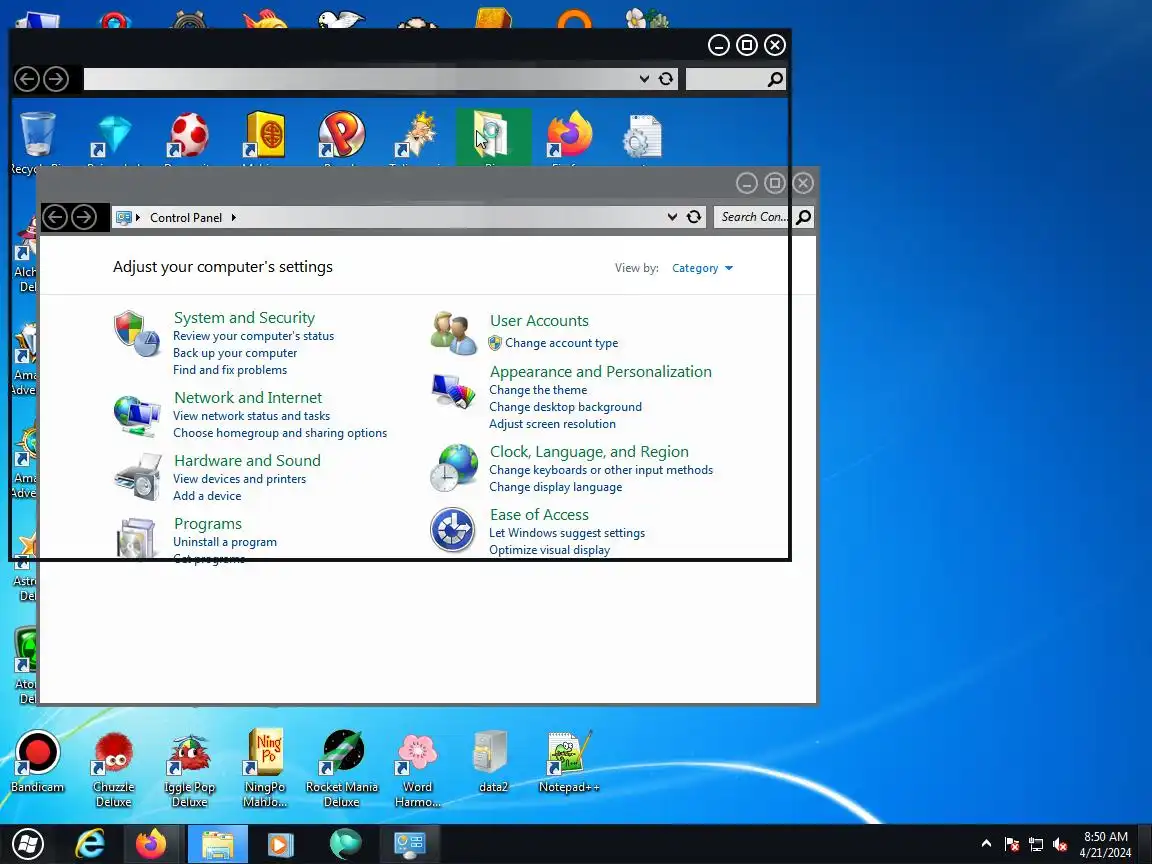The height and width of the screenshot is (864, 1152).
Task: Show hidden tray icons arrow
Action: coord(986,844)
